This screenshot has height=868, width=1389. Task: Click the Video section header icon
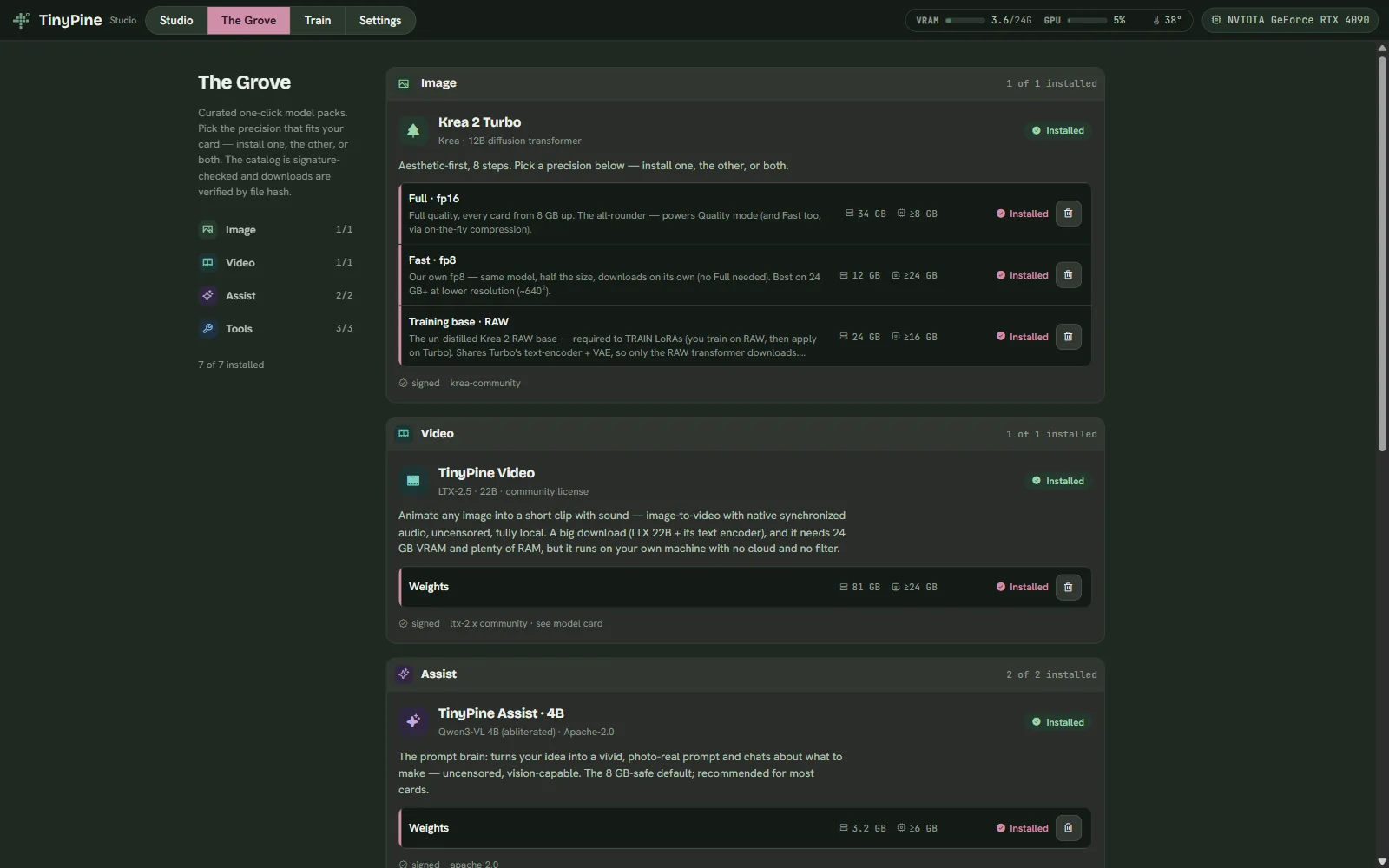coord(404,434)
